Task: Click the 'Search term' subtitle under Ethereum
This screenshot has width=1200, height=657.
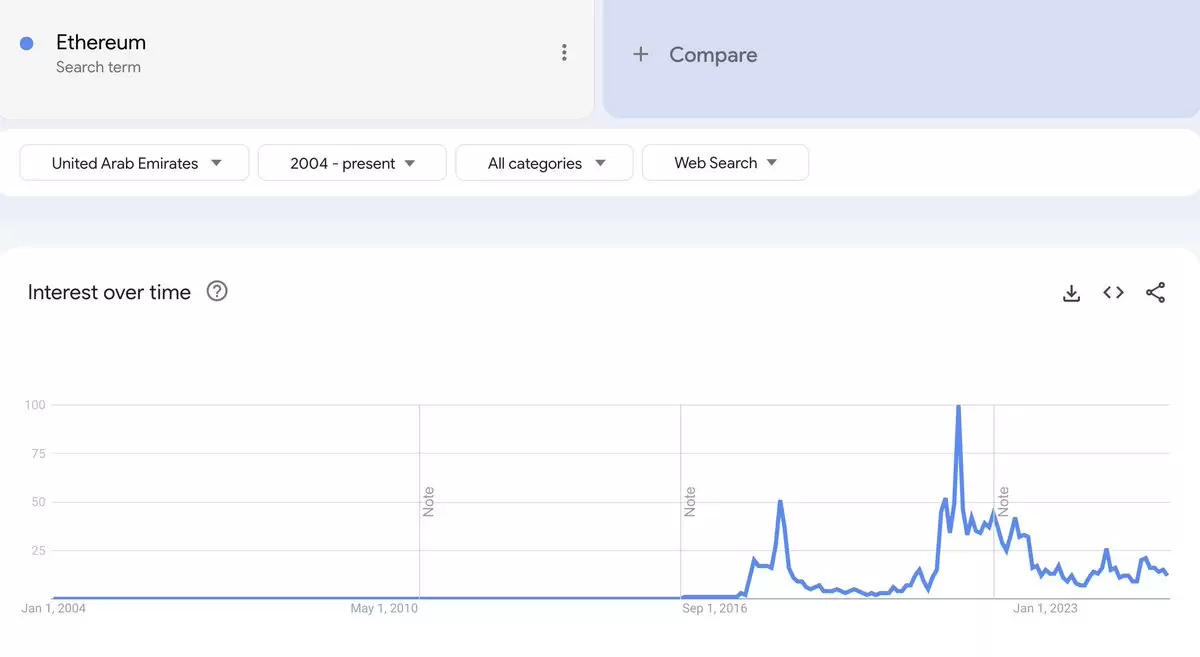Action: pos(98,67)
